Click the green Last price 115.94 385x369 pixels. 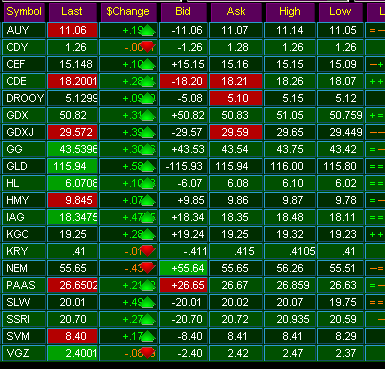coord(73,166)
